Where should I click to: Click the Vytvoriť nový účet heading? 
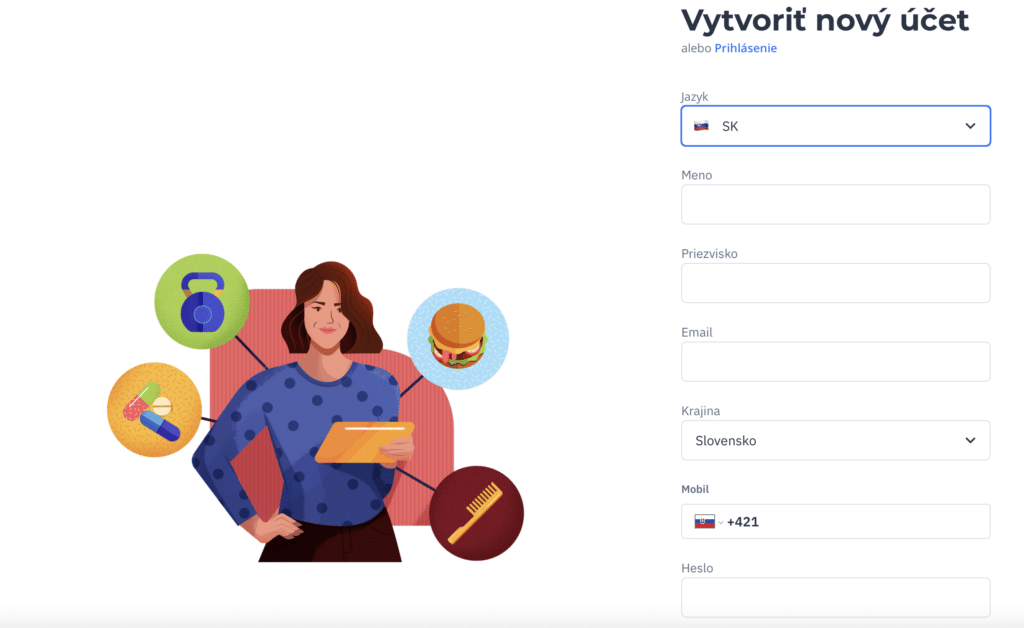(825, 21)
